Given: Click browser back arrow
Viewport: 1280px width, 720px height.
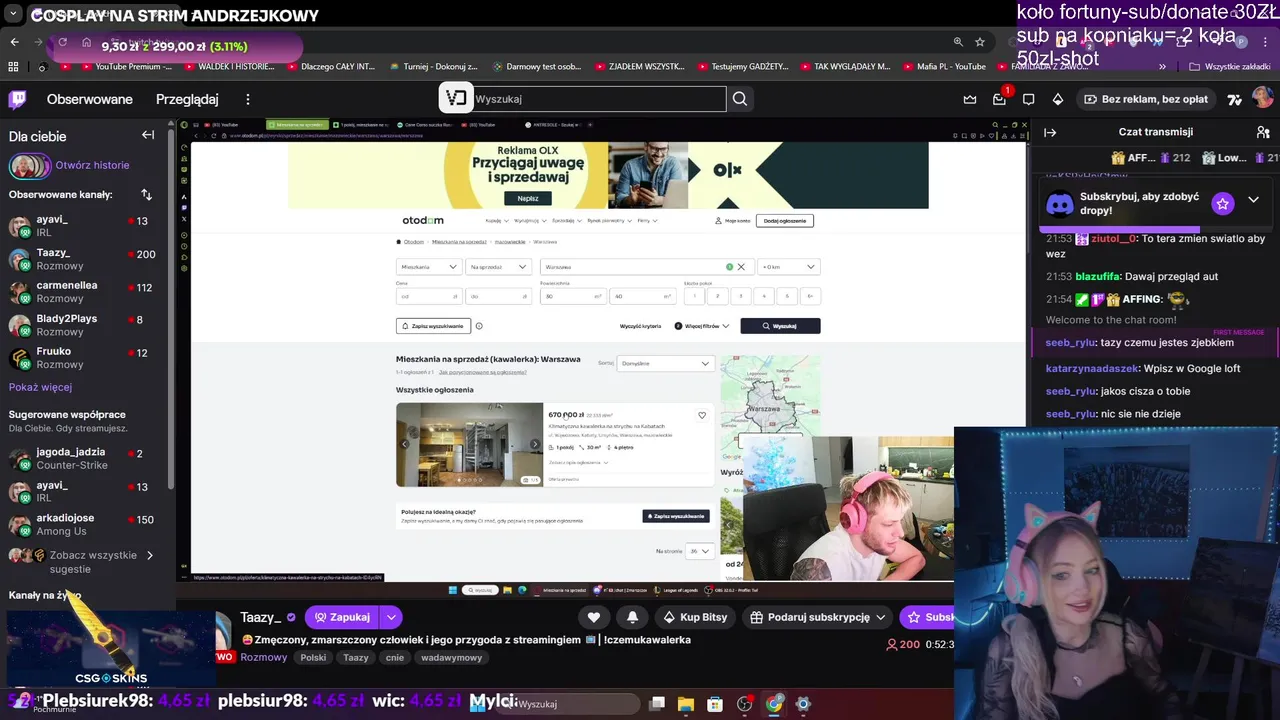Looking at the screenshot, I should [14, 42].
